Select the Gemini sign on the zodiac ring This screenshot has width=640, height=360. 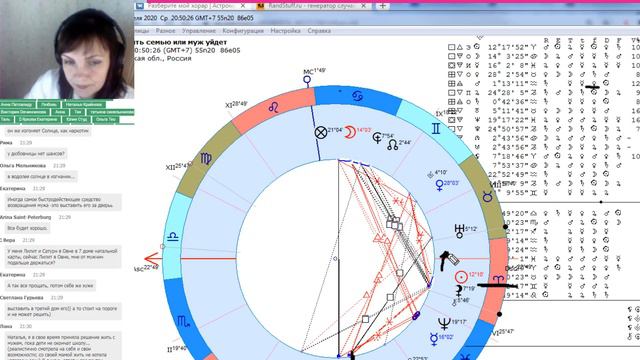point(436,129)
